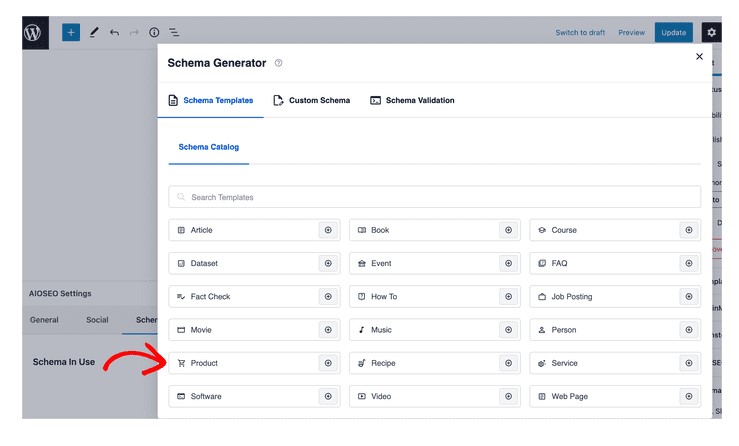Select the Article template label
Screen dimensions: 739x446
[202, 230]
